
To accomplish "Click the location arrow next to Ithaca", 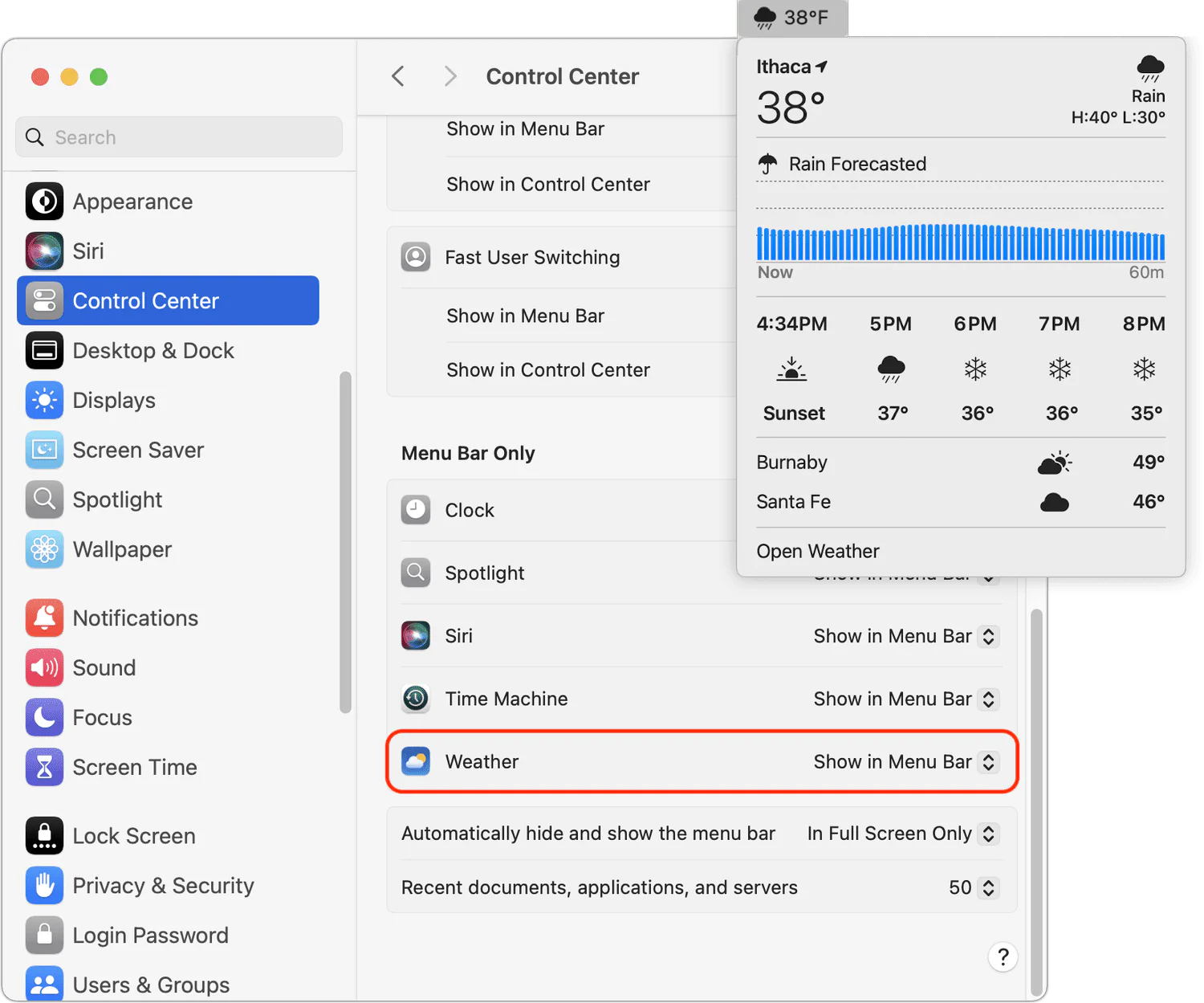I will (x=821, y=67).
